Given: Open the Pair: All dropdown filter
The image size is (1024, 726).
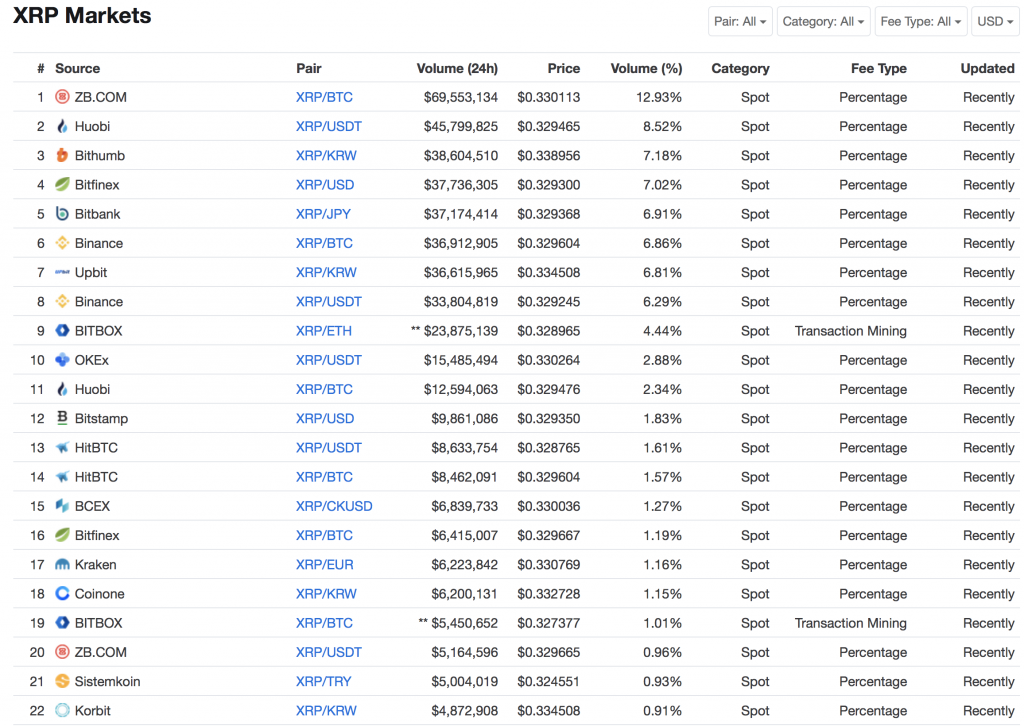Looking at the screenshot, I should 740,21.
